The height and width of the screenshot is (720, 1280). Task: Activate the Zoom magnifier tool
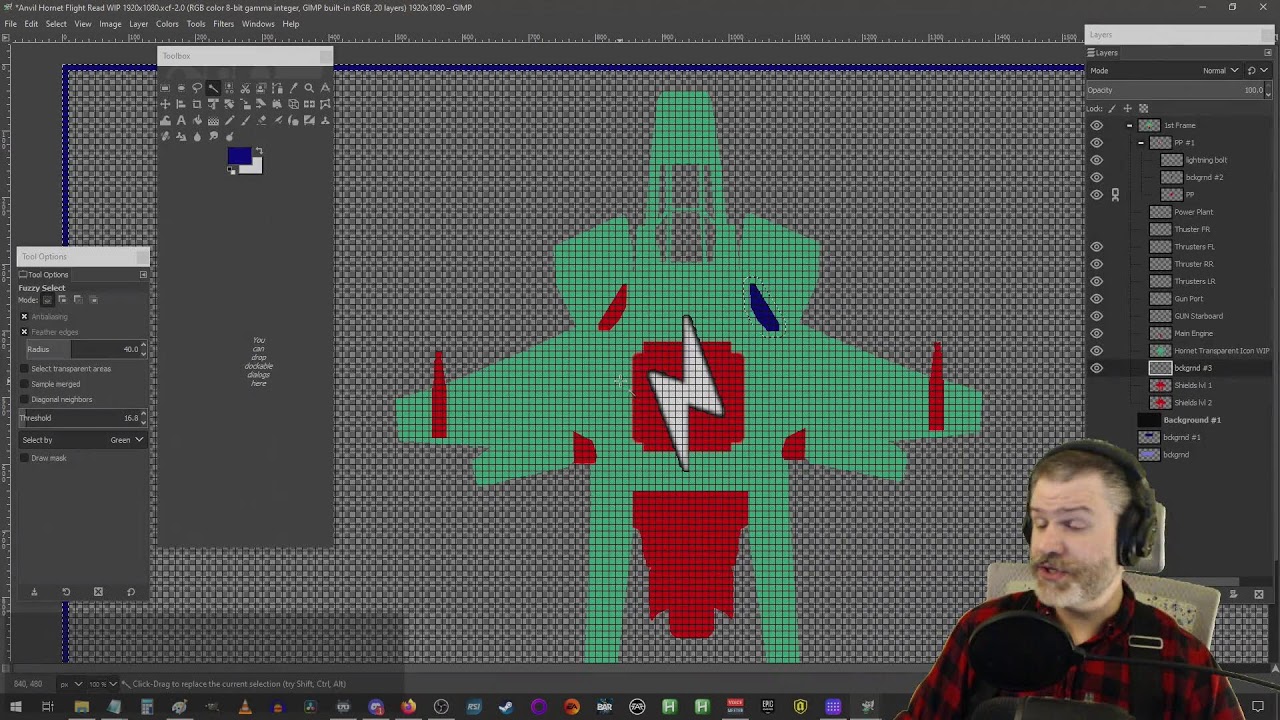pyautogui.click(x=309, y=88)
